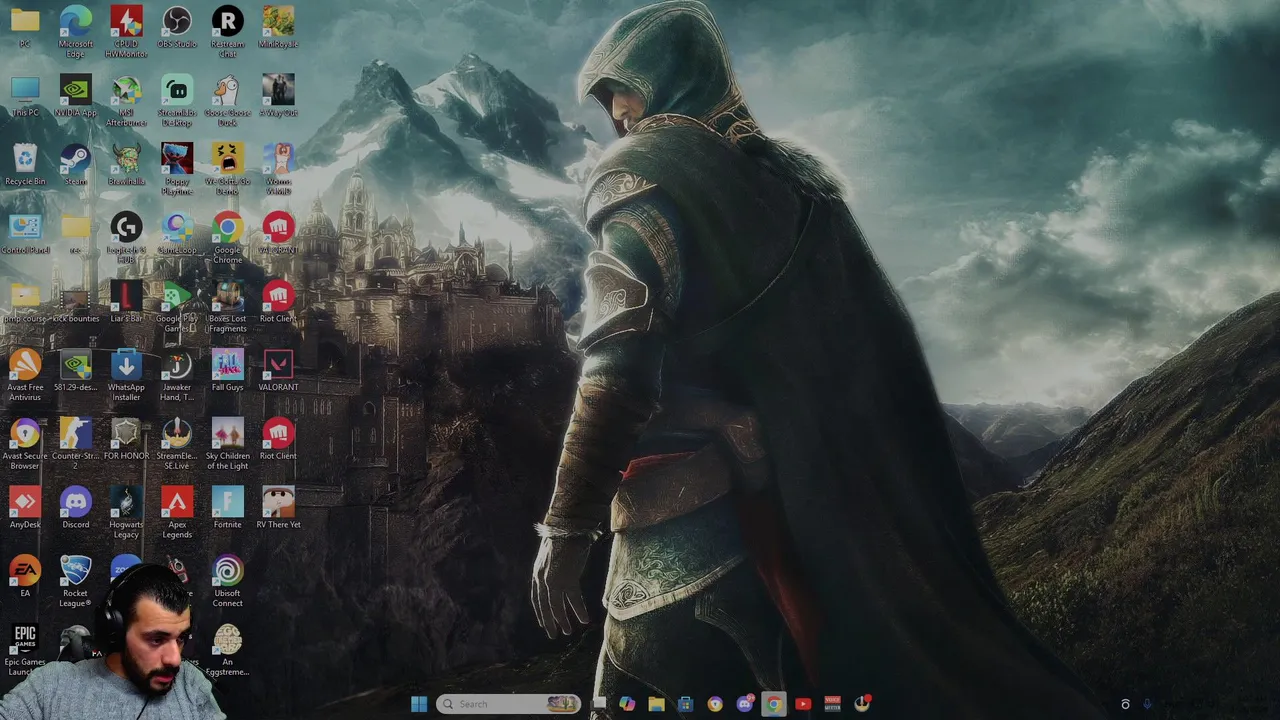Open Microsoft Store from the taskbar
The image size is (1280, 720).
[685, 704]
